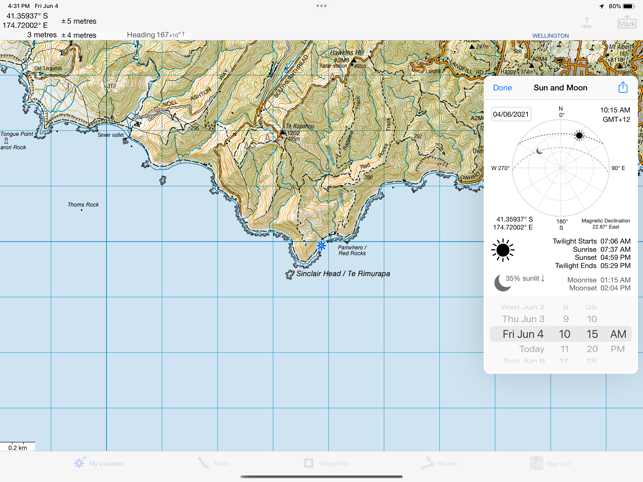Select minute 20 in the picker wheel
This screenshot has width=643, height=482.
(x=592, y=349)
